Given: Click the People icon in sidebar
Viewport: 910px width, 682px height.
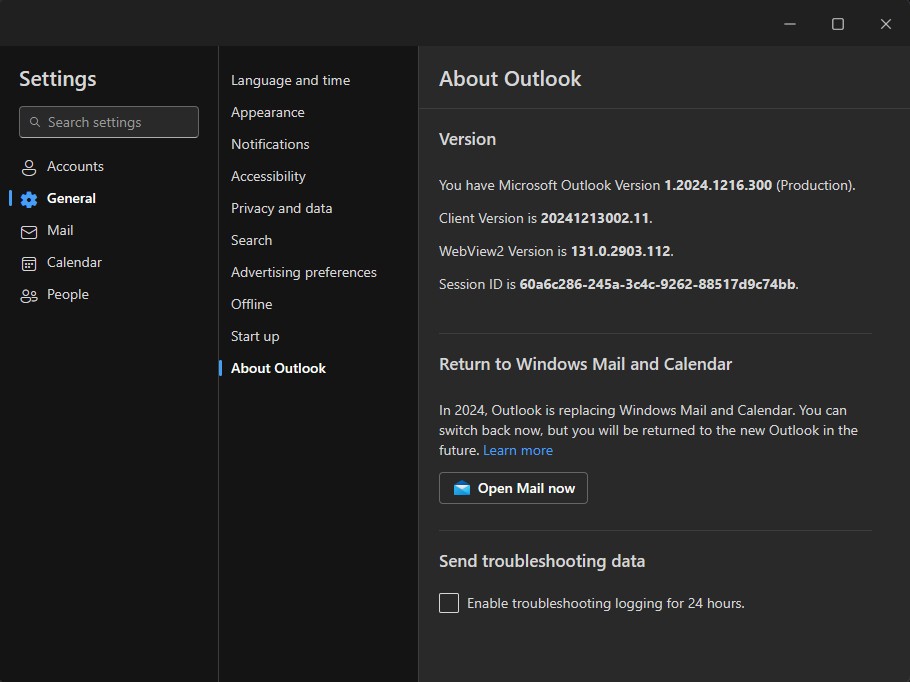Looking at the screenshot, I should click(x=29, y=295).
